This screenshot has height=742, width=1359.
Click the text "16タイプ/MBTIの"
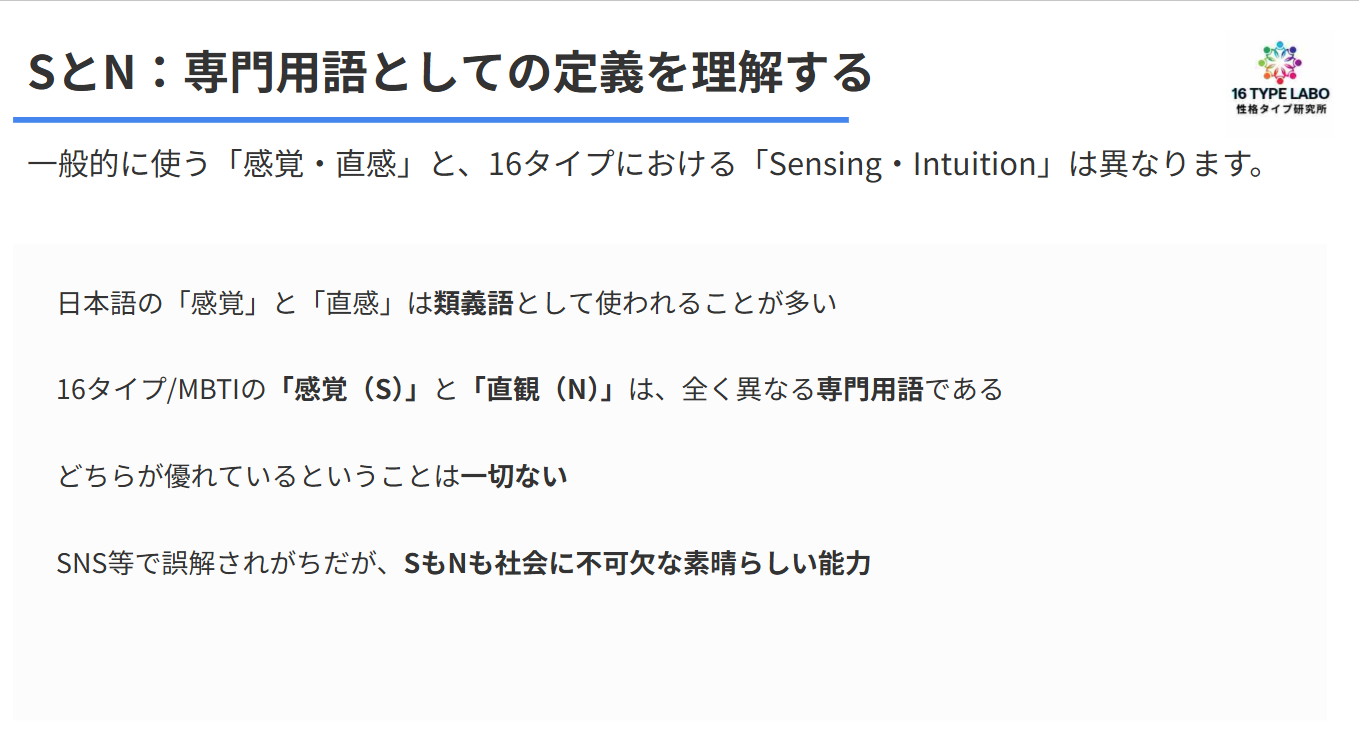tap(162, 389)
